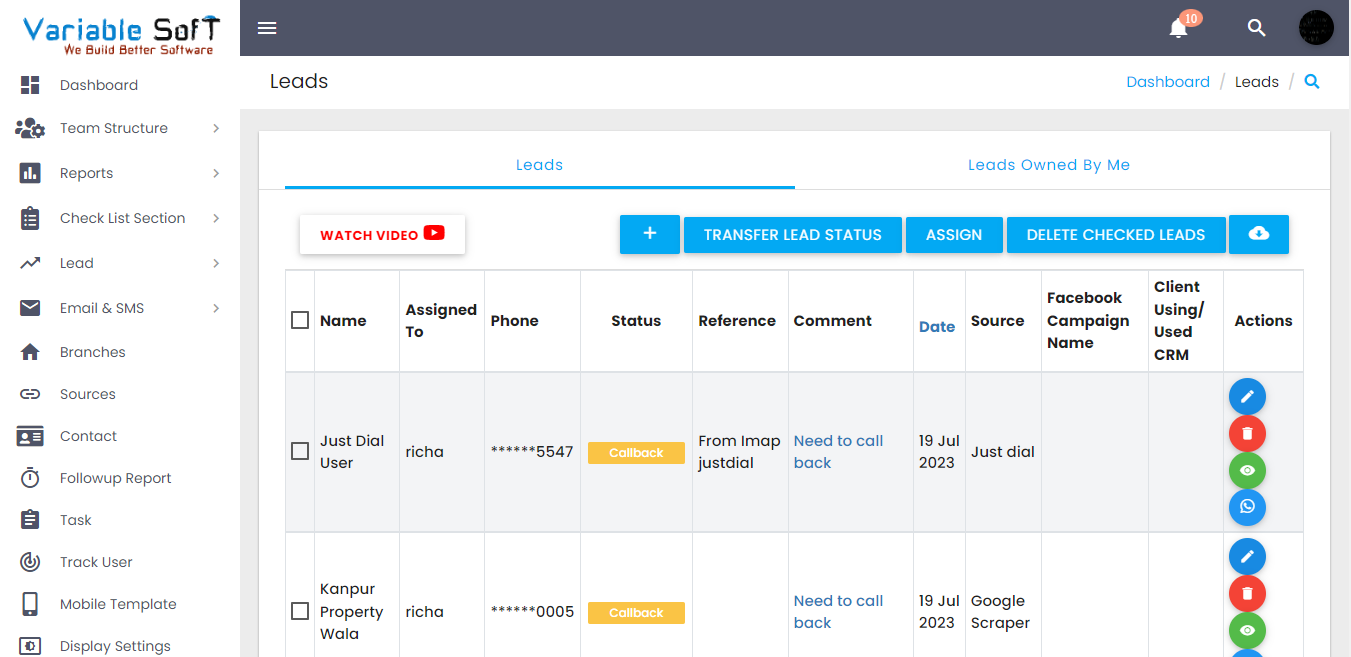Download leads with the cloud button
This screenshot has height=657, width=1351.
pyautogui.click(x=1259, y=234)
